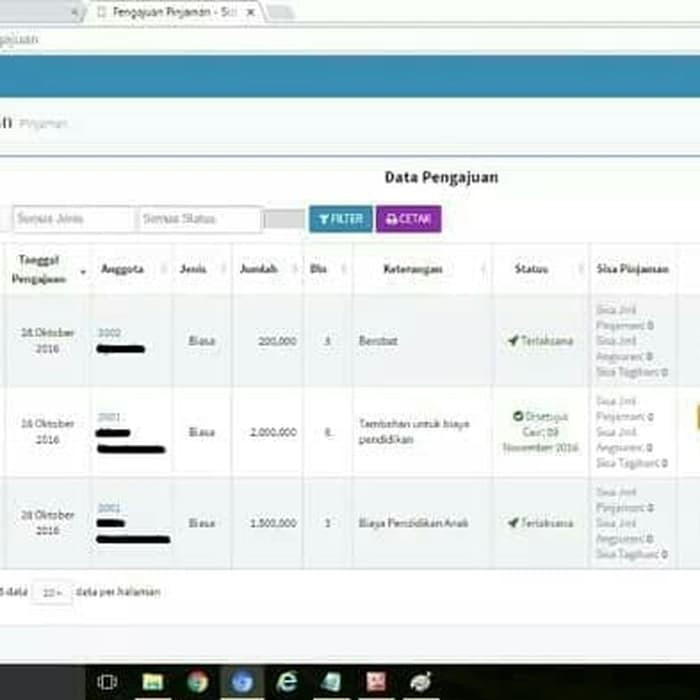Click 'November 2016' under Disetujui status

(540, 447)
